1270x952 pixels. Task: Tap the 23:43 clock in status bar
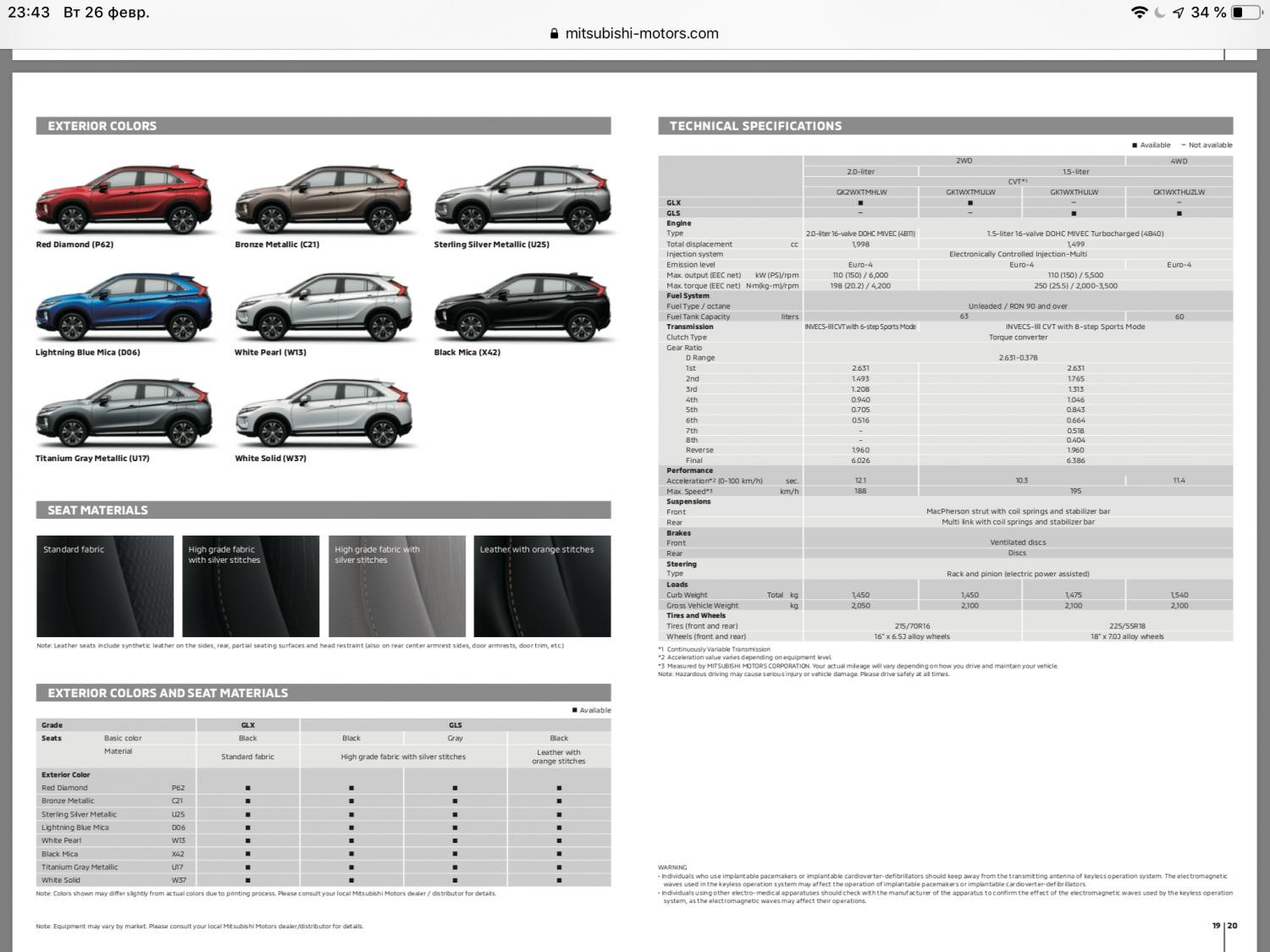(x=29, y=13)
